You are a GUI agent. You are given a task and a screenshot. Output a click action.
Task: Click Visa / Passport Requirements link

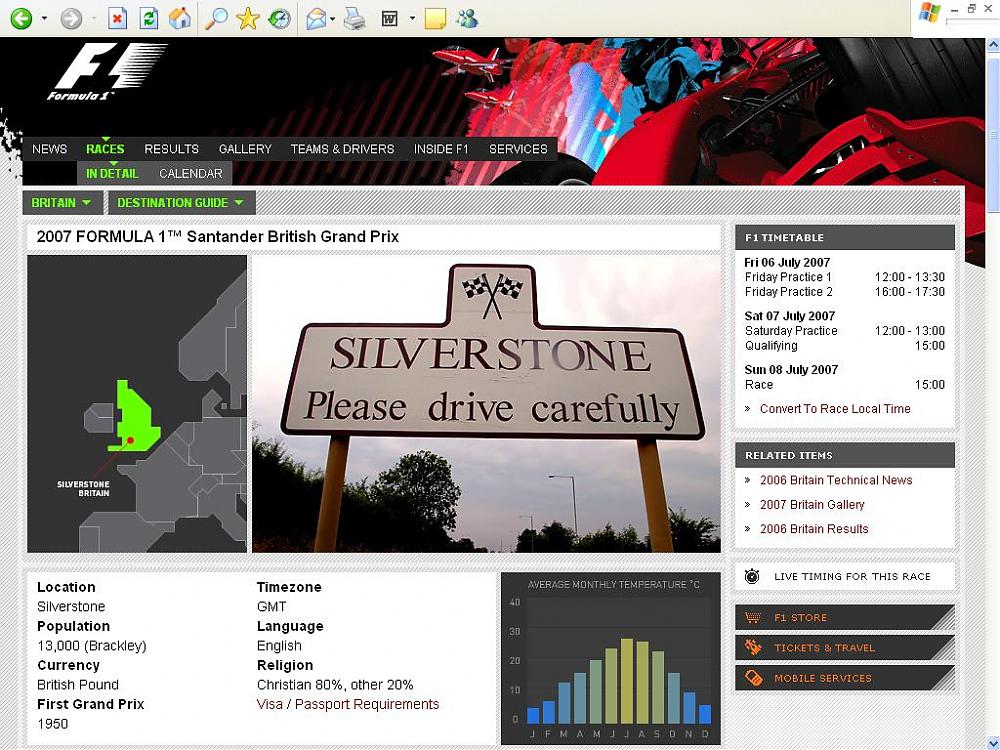point(348,704)
